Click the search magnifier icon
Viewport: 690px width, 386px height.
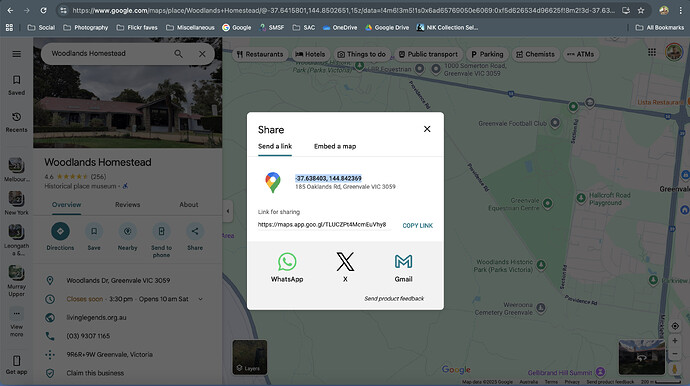178,54
